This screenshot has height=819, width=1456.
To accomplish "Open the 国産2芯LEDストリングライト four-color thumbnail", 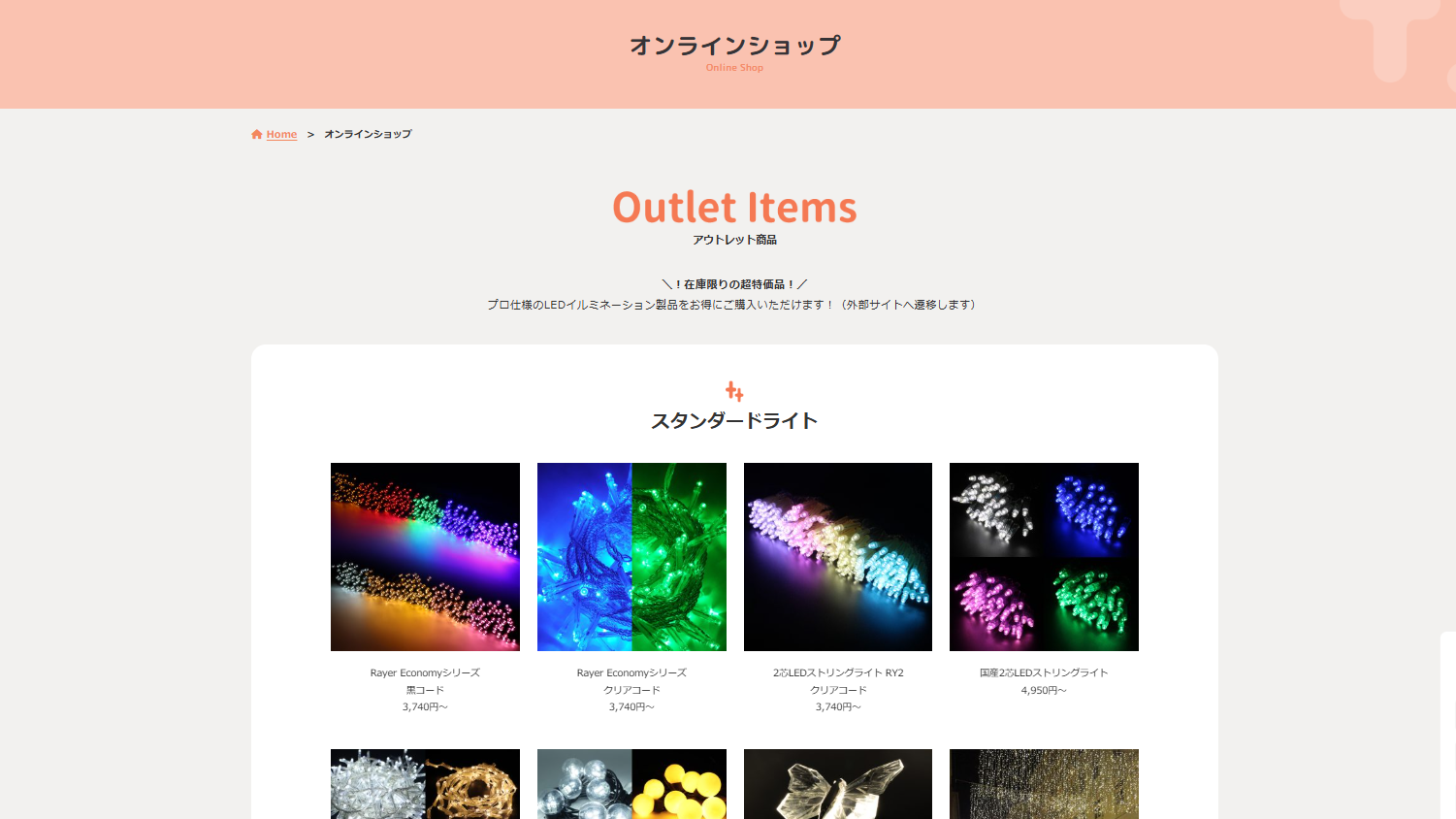I will (1044, 557).
